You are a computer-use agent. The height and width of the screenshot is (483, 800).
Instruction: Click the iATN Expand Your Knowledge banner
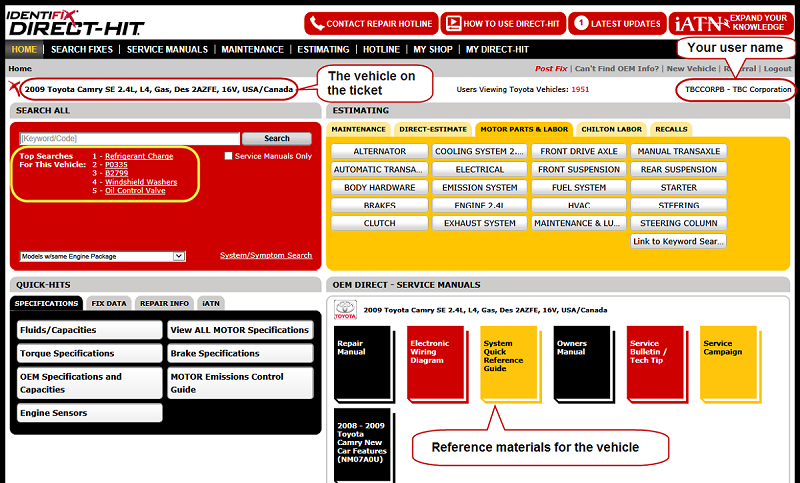[731, 23]
